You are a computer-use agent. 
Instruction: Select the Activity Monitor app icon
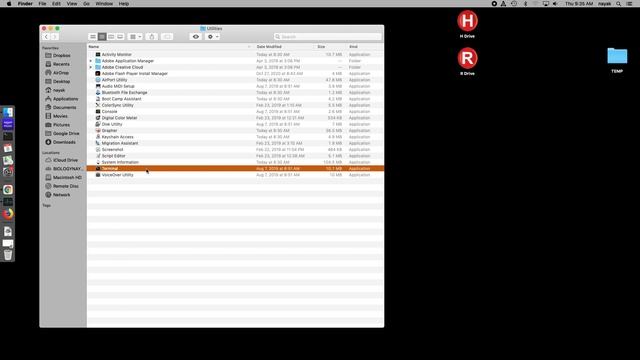point(98,54)
